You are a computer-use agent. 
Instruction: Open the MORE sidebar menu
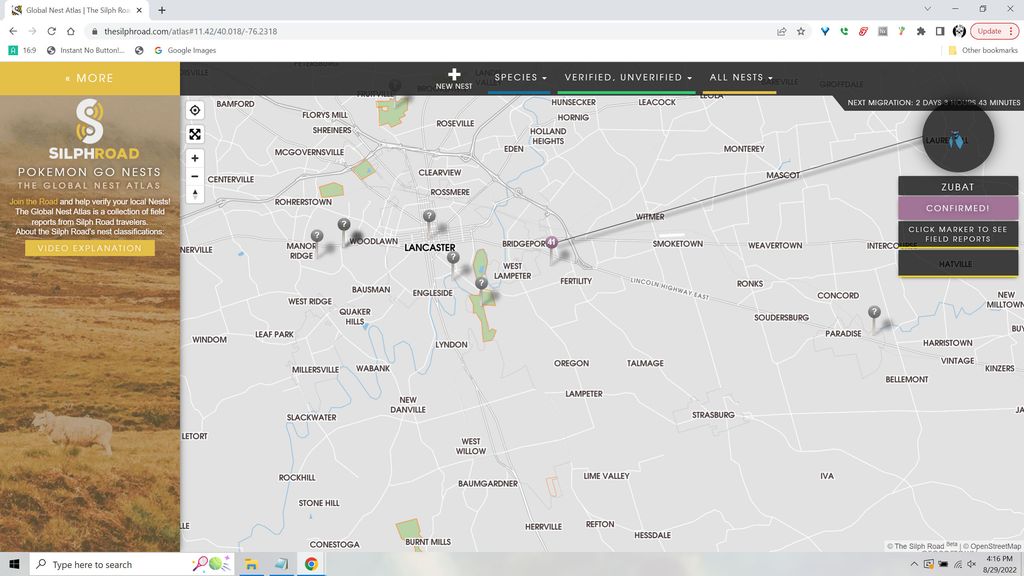tap(88, 77)
